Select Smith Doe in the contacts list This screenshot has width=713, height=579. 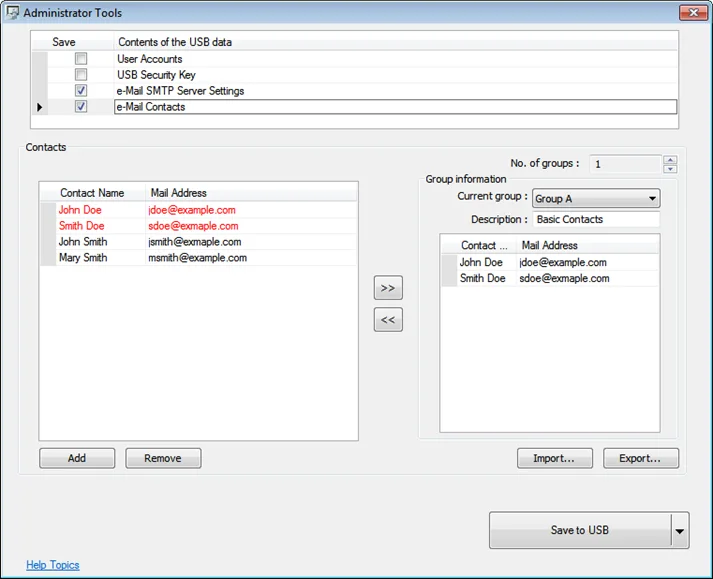[81, 226]
